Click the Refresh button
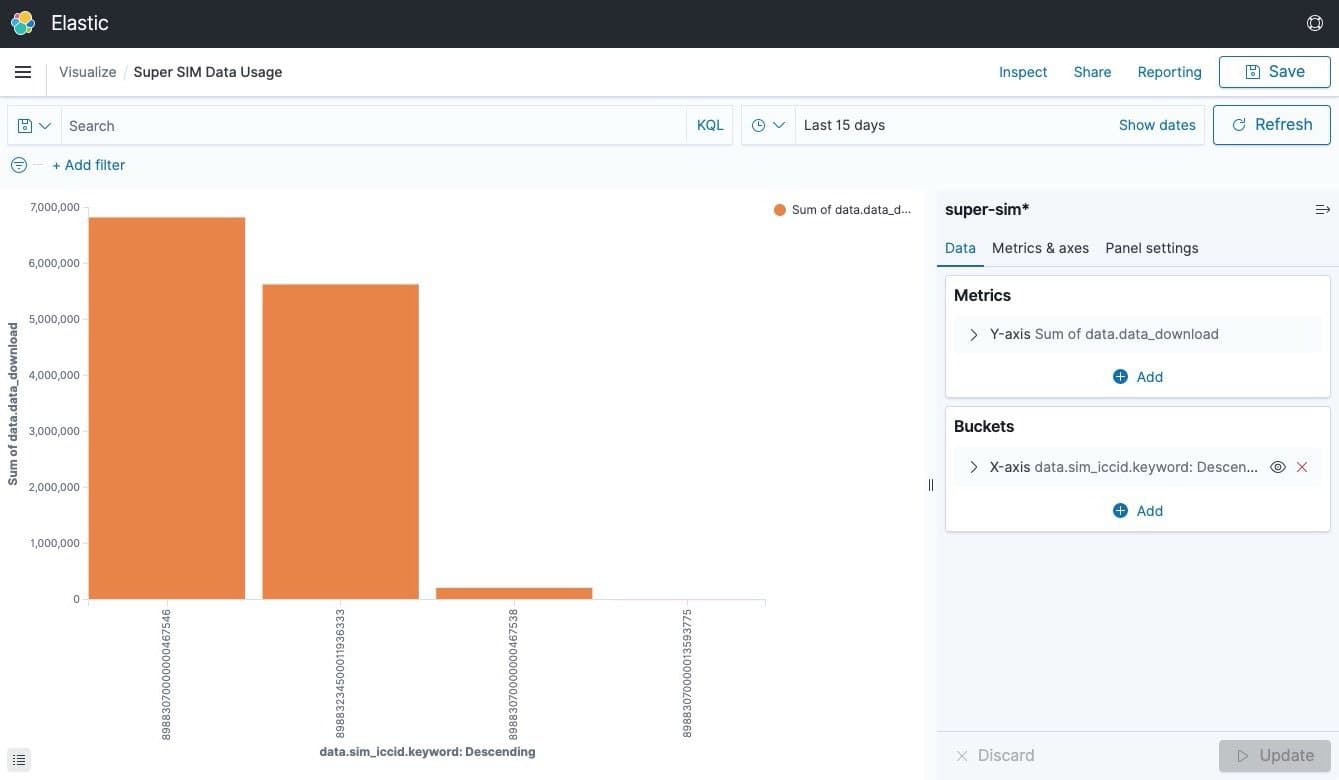The width and height of the screenshot is (1339, 780). (1271, 125)
